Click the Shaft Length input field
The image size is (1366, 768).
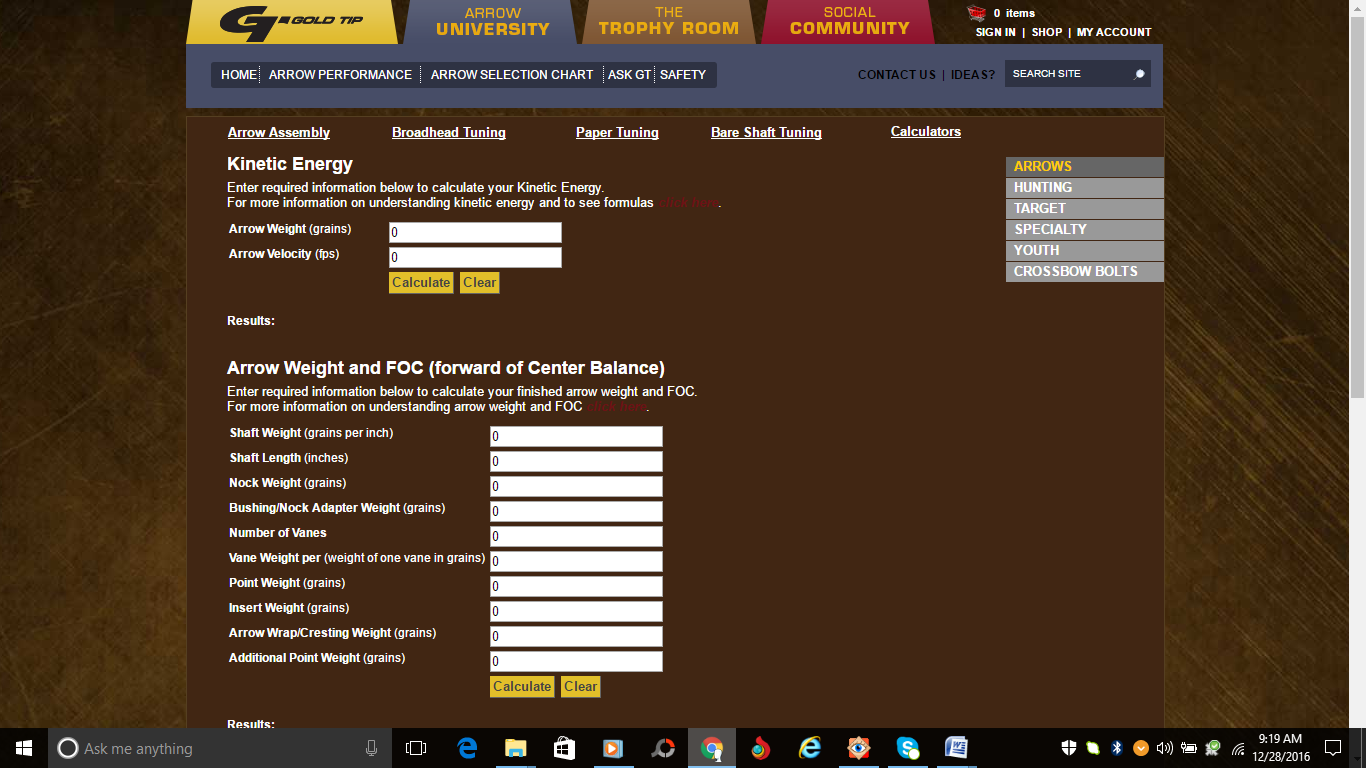tap(576, 461)
